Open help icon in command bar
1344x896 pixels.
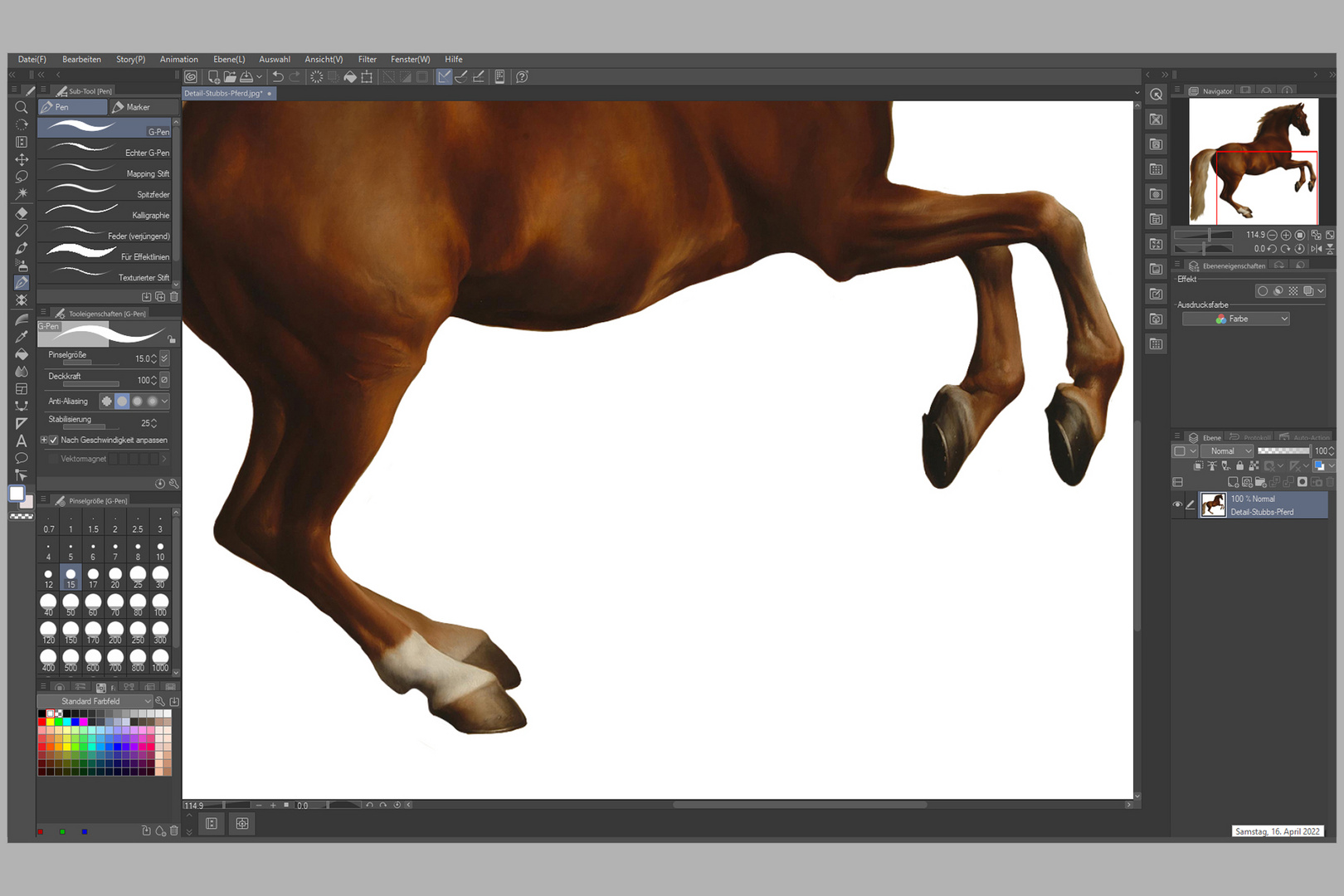522,76
